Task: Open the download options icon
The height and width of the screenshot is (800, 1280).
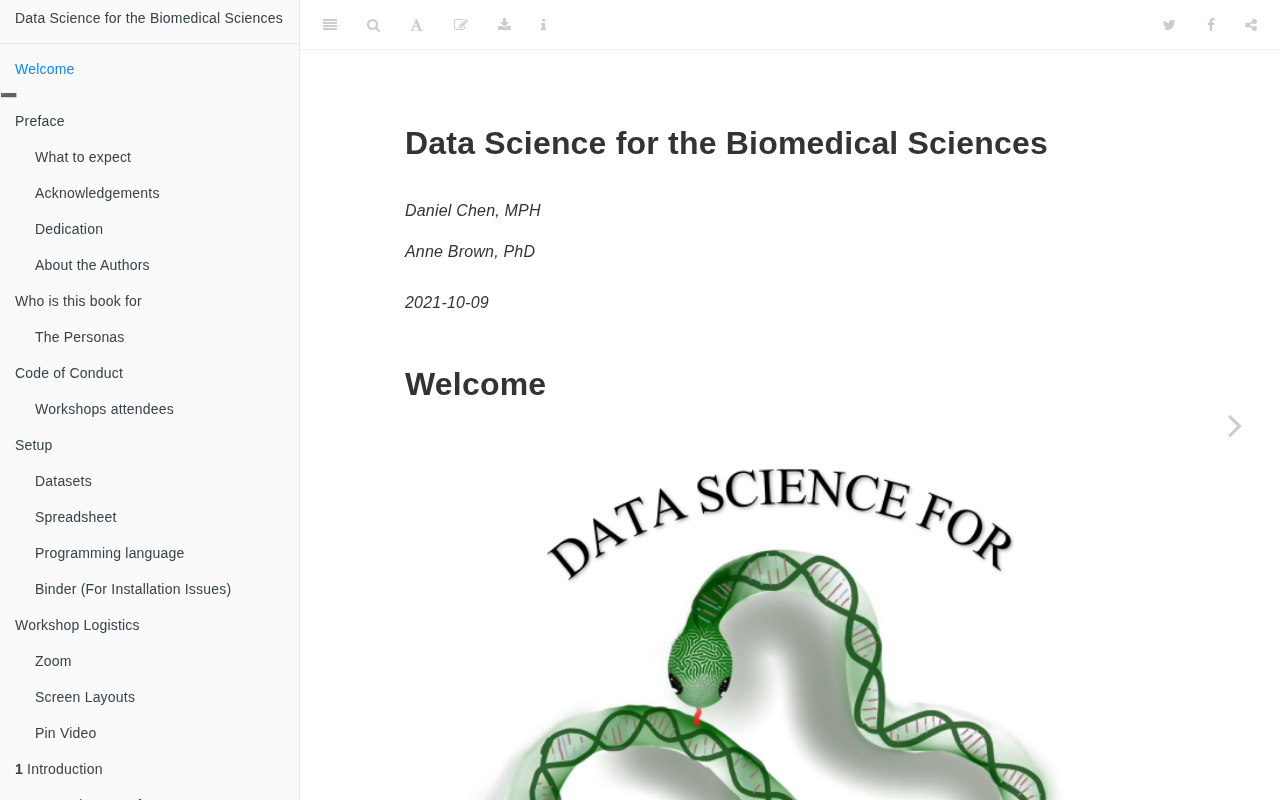Action: point(504,25)
